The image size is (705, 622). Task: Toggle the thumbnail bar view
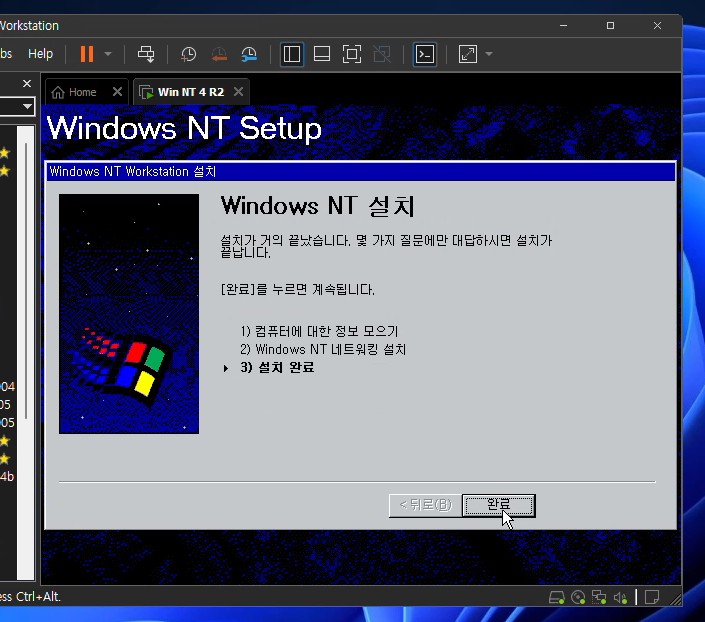pyautogui.click(x=322, y=54)
